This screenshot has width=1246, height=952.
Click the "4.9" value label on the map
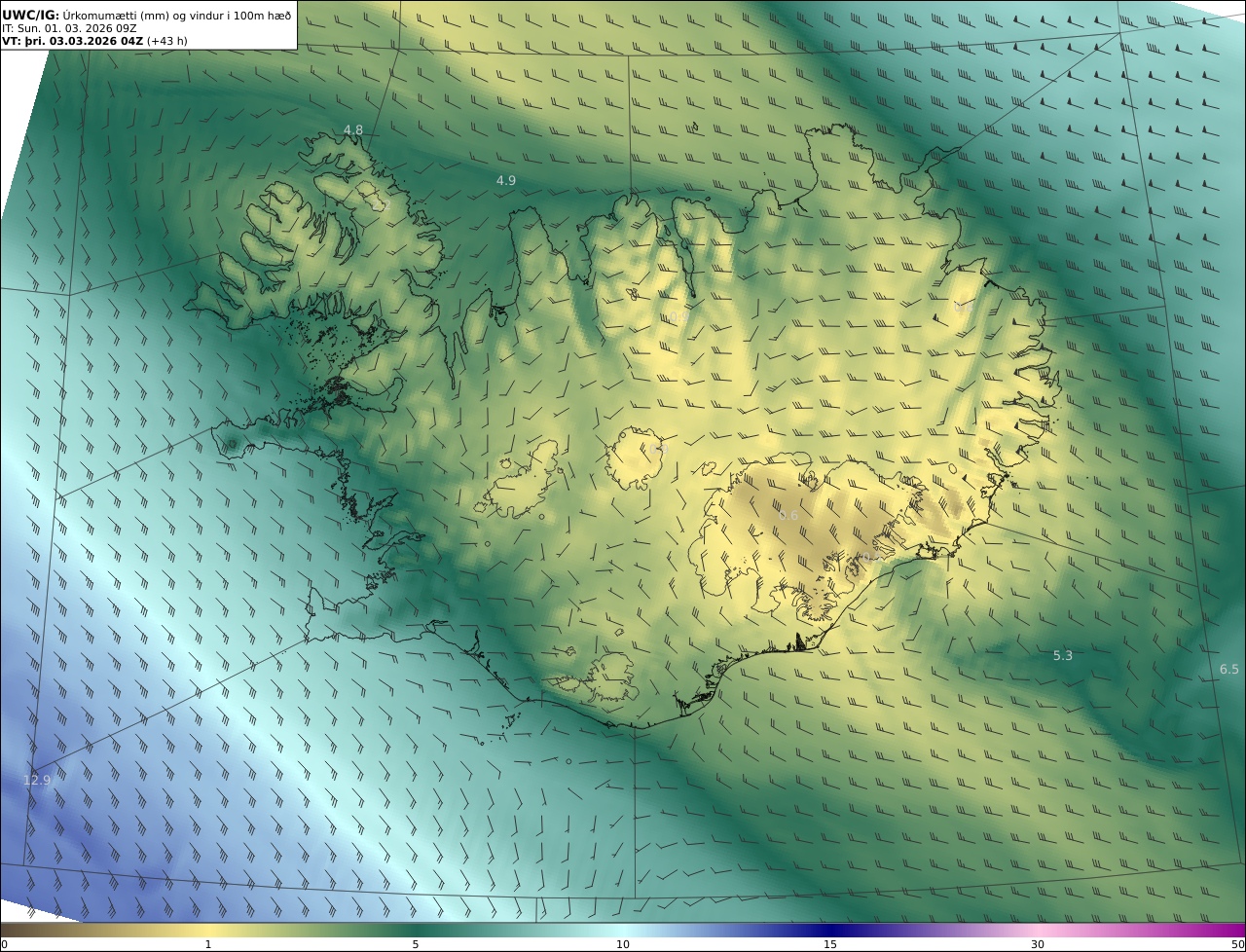[506, 180]
